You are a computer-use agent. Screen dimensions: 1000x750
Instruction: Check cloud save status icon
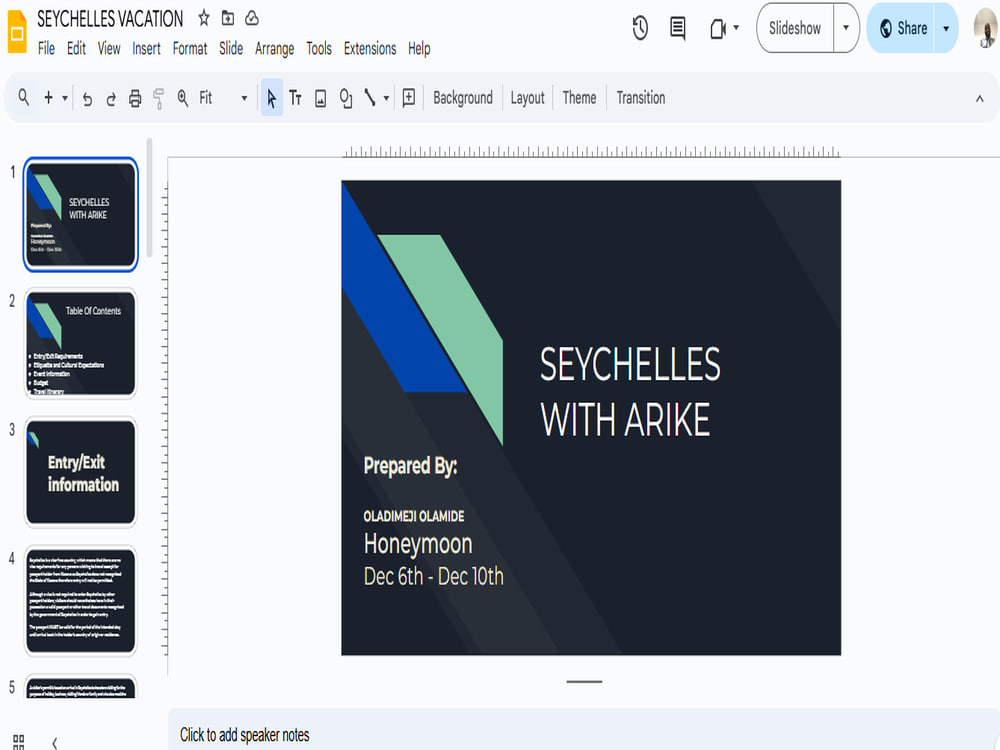tap(252, 18)
